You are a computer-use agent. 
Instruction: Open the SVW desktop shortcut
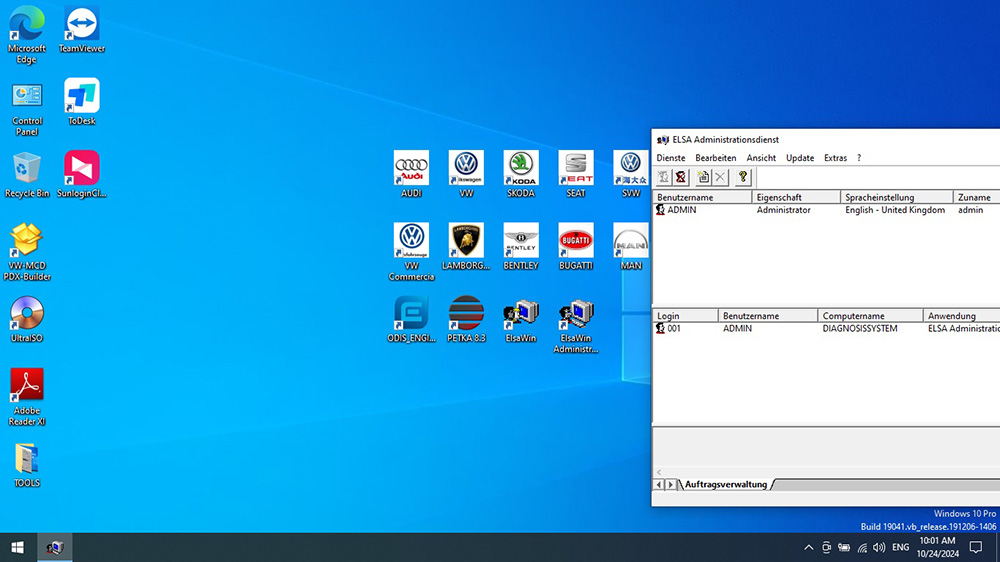[631, 174]
